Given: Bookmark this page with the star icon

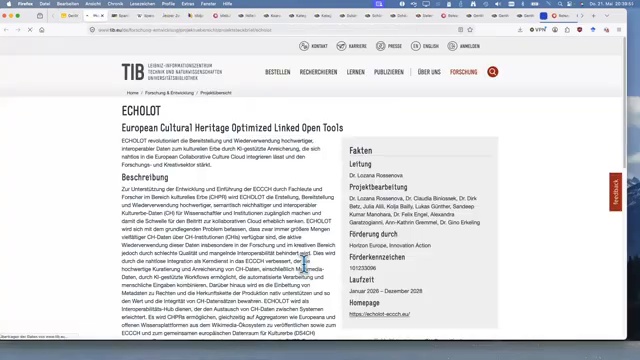Looking at the screenshot, I should pos(470,30).
